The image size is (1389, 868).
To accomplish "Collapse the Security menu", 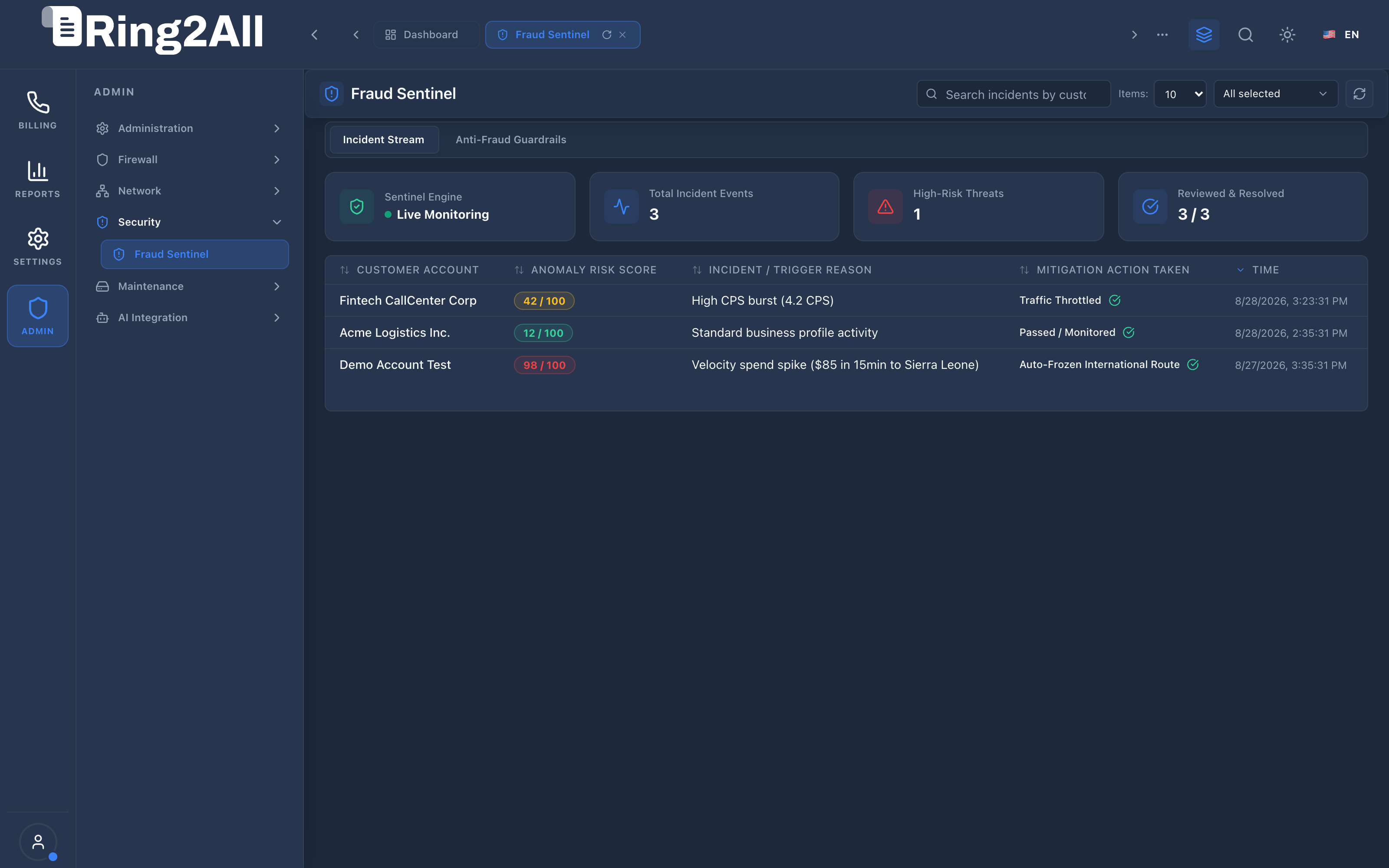I will coord(189,222).
